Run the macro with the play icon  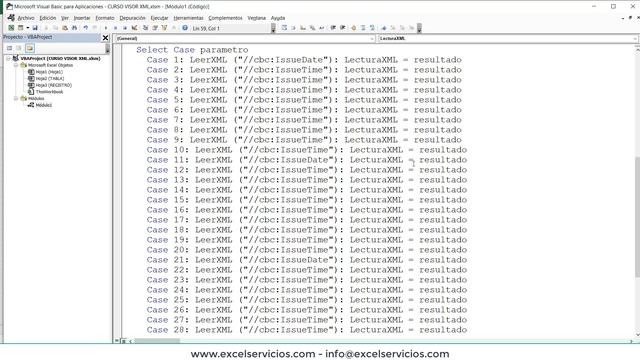pos(106,28)
